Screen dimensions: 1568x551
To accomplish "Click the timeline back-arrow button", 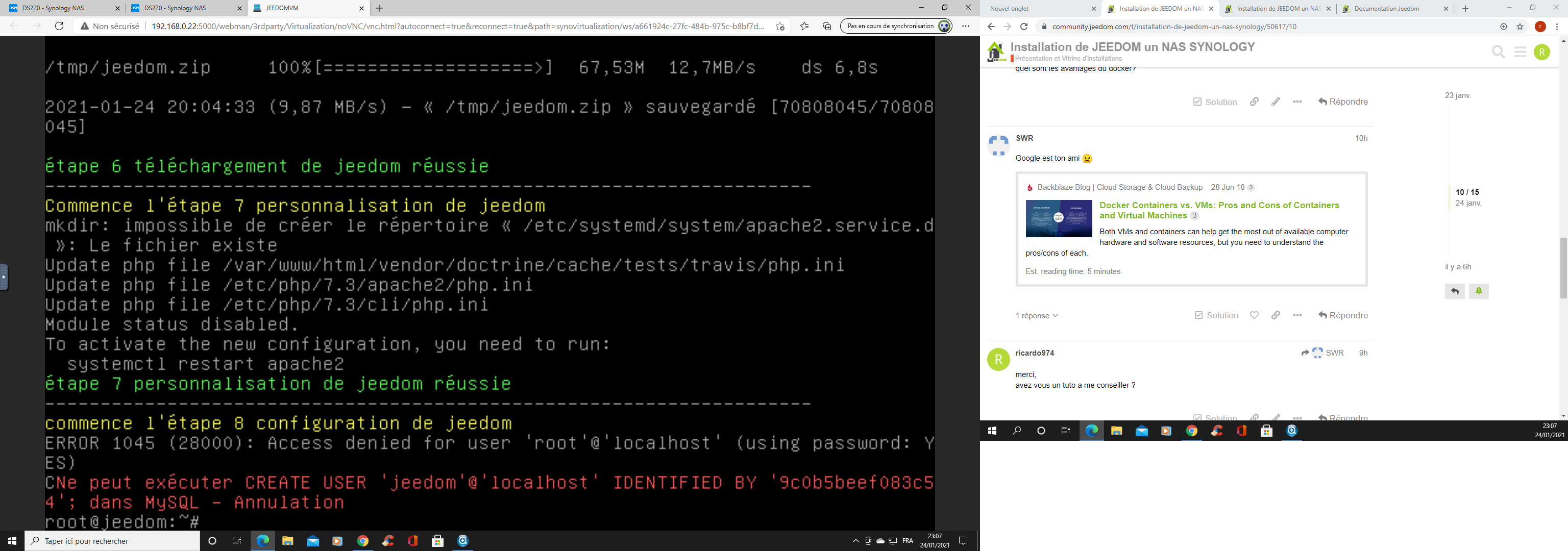I will pyautogui.click(x=1455, y=291).
